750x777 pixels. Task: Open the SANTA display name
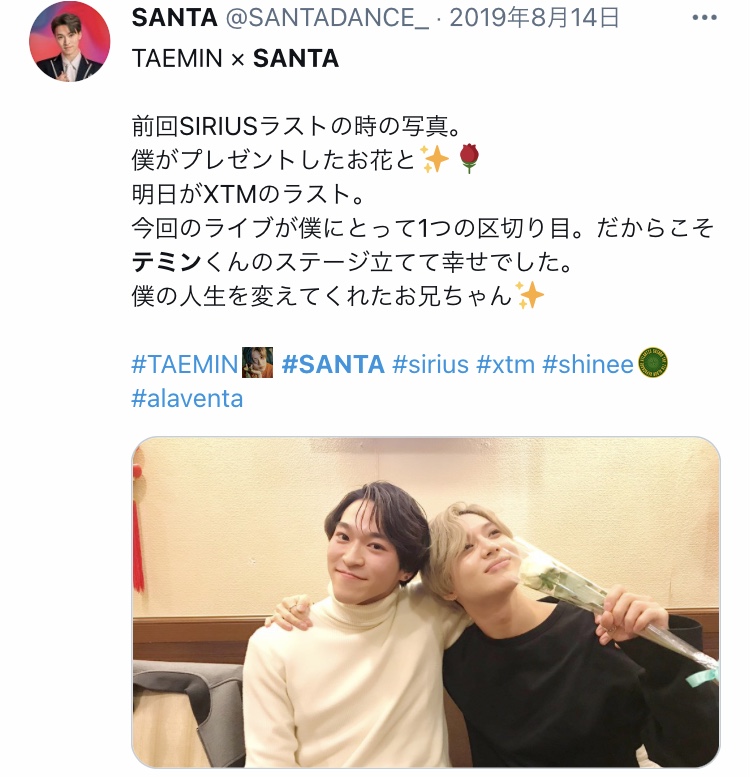pyautogui.click(x=174, y=18)
